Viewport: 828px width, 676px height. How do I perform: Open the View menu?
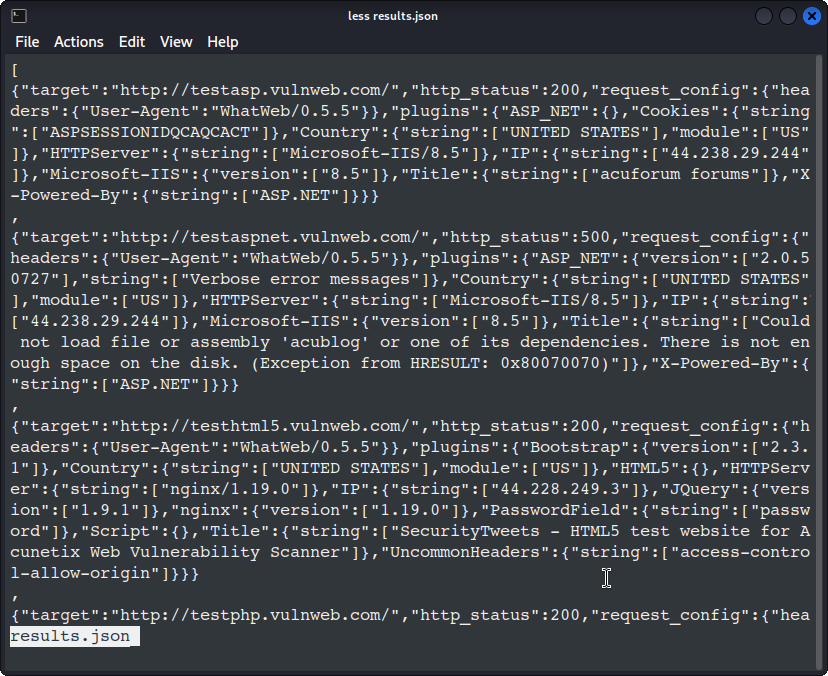176,42
